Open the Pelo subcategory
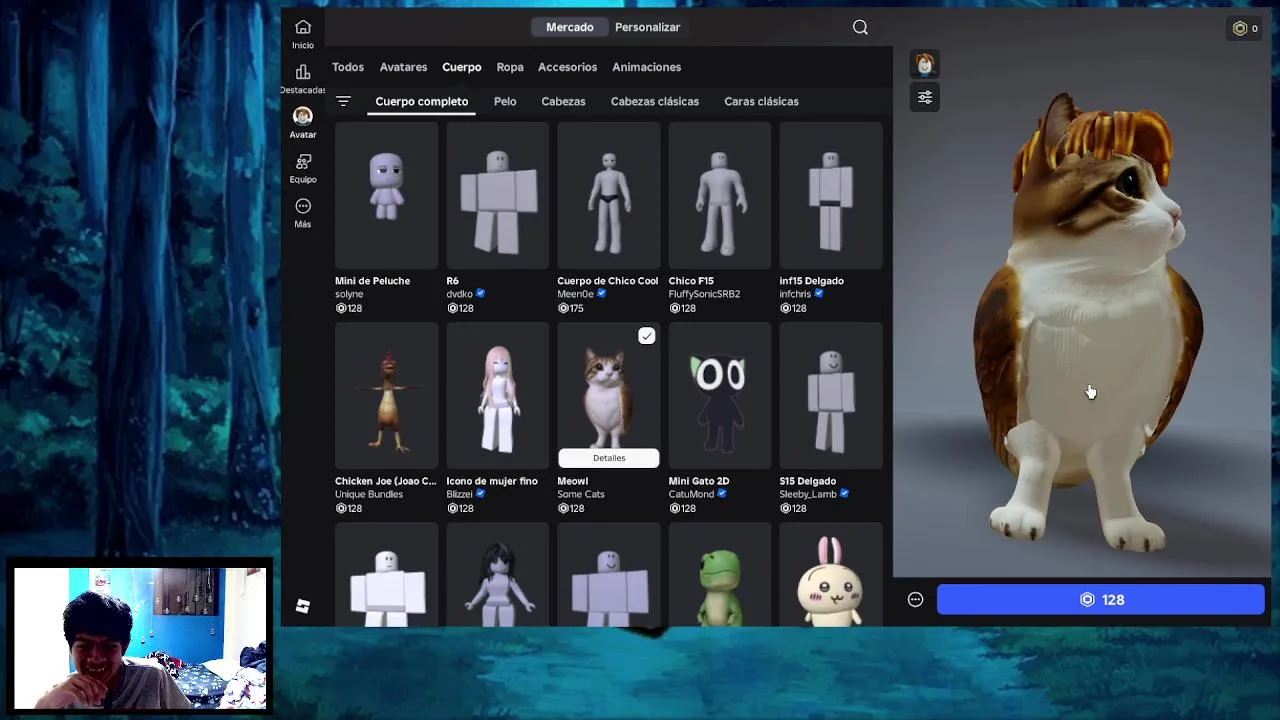1280x720 pixels. [x=505, y=101]
